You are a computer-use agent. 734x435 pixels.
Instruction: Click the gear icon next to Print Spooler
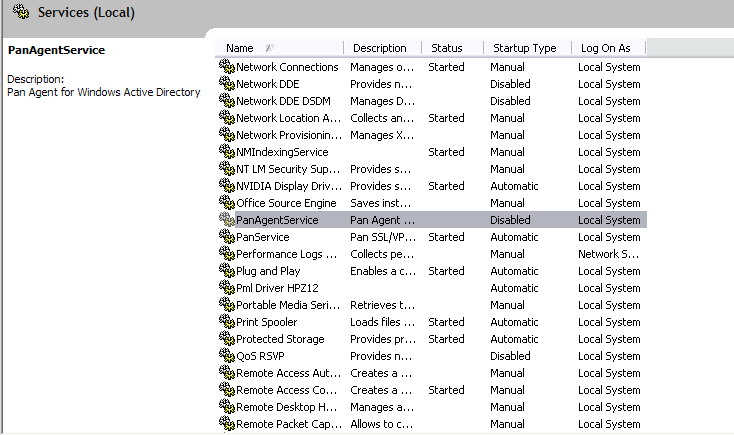226,322
